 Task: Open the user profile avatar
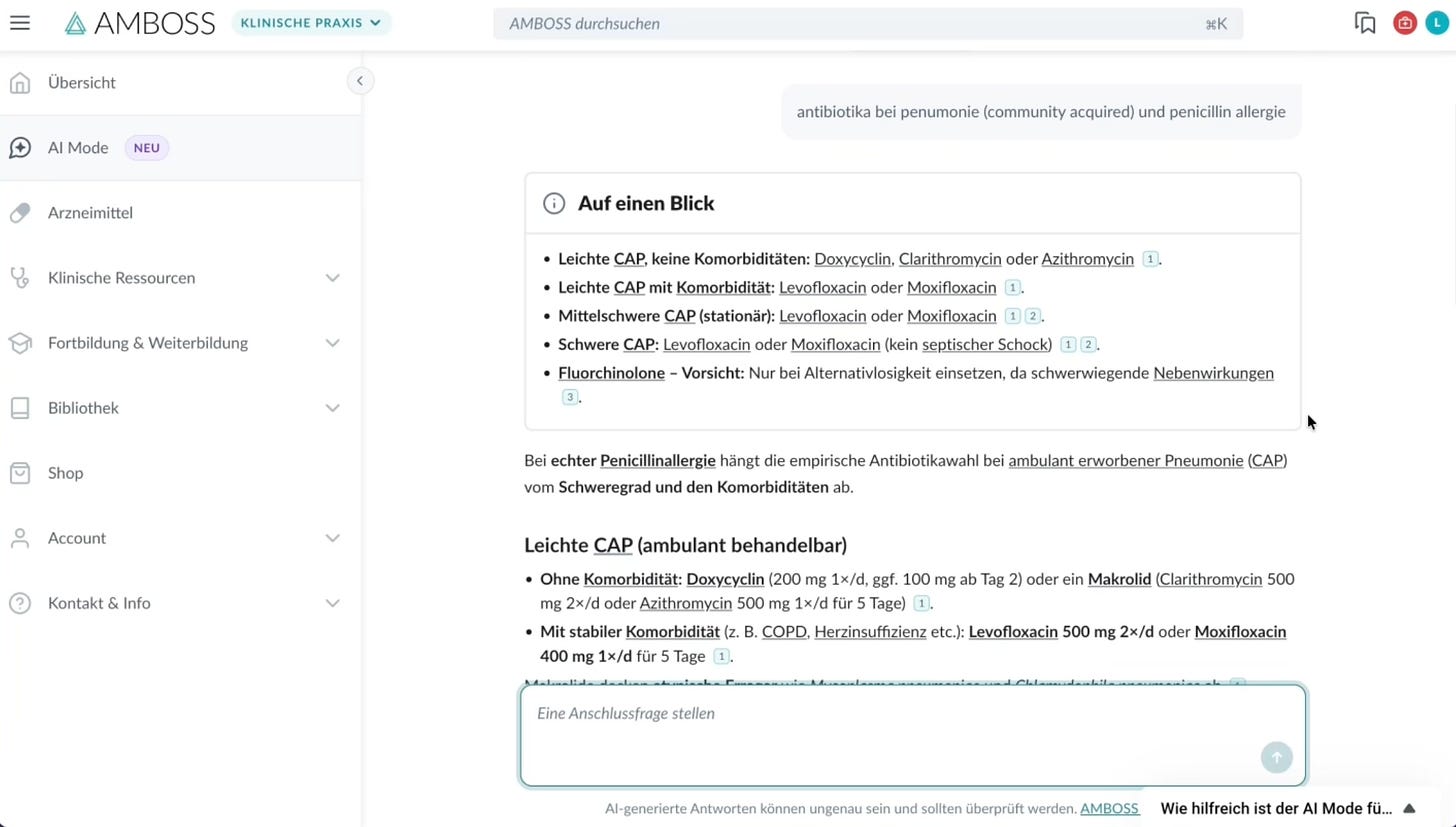(x=1437, y=23)
